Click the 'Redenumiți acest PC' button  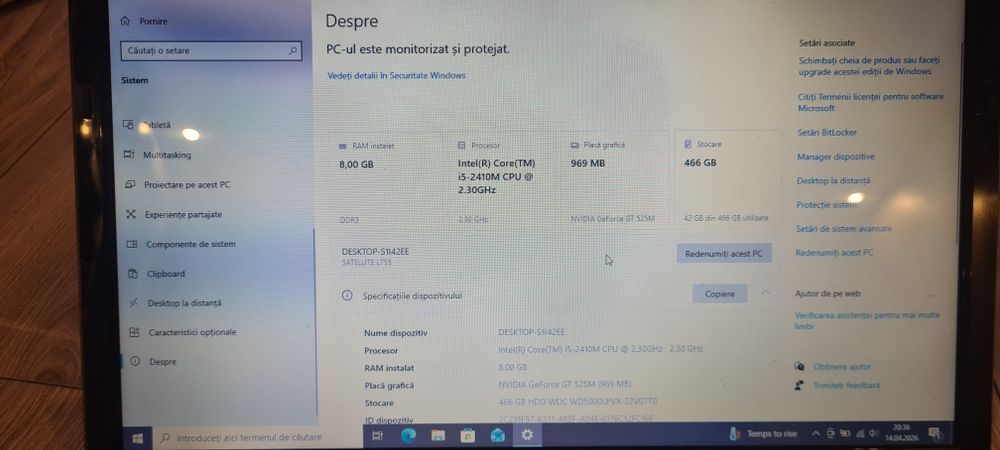click(x=724, y=253)
